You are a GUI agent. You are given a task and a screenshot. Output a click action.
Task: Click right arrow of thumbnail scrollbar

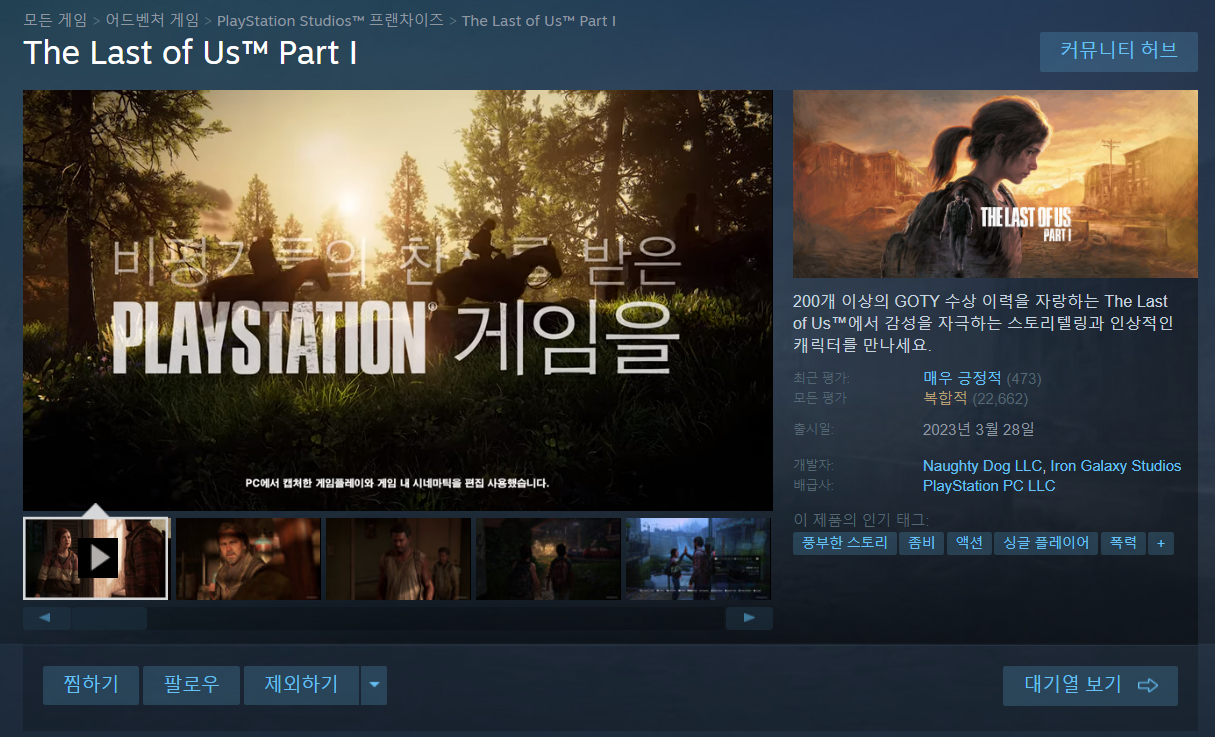[x=749, y=618]
